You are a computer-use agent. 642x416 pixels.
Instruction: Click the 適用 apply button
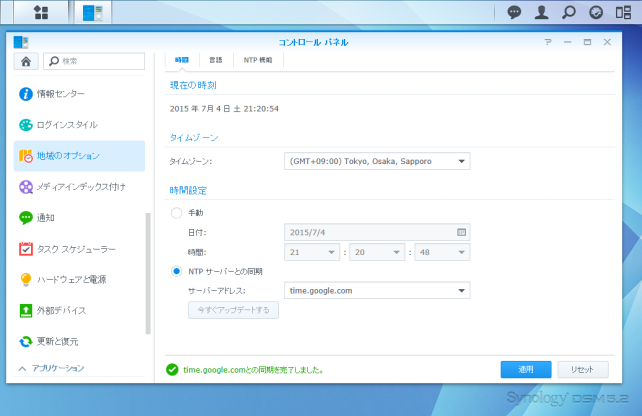pos(526,370)
